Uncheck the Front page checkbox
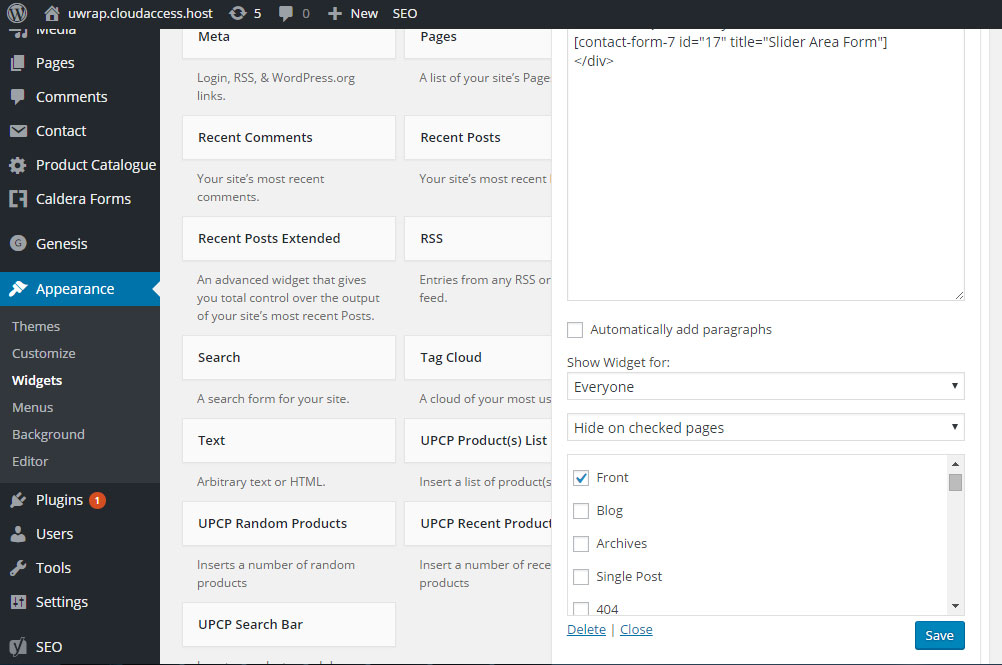Viewport: 1002px width, 665px height. [x=581, y=477]
